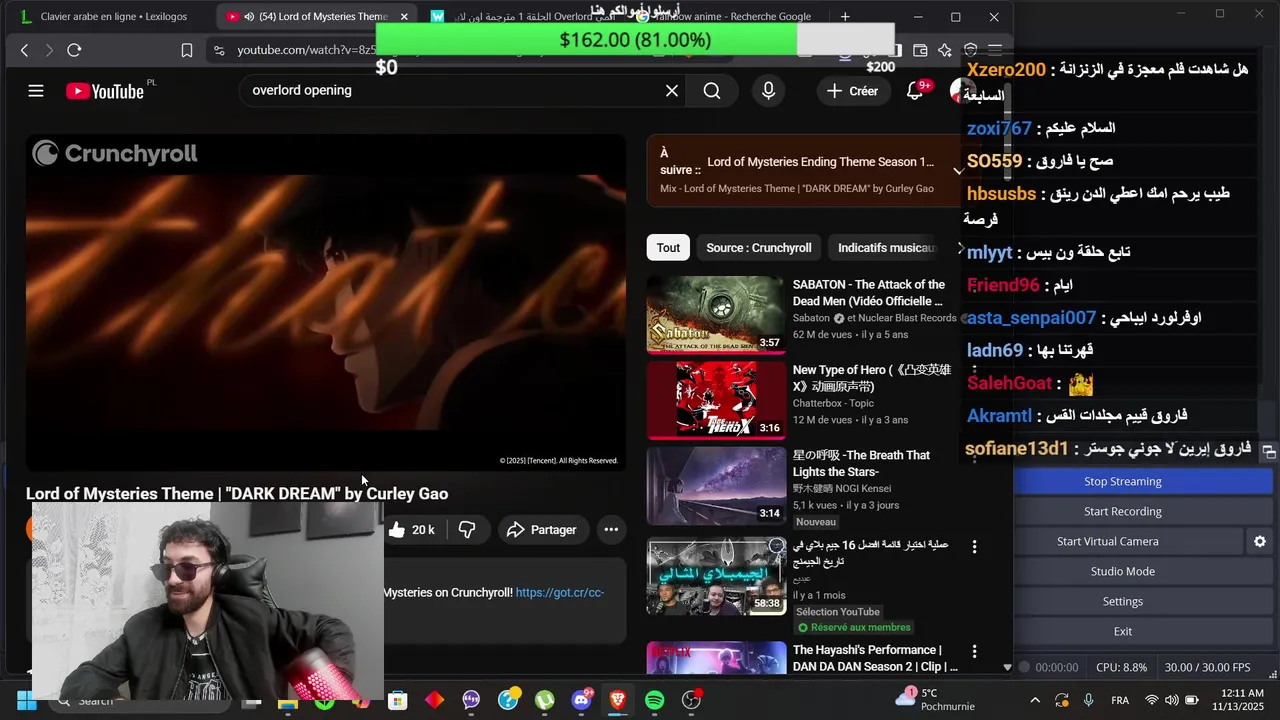Open the Brave browser main menu

(994, 50)
